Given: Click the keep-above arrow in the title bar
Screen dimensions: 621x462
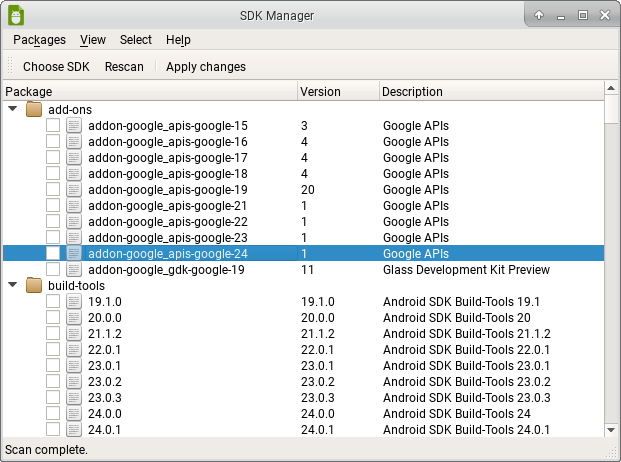Looking at the screenshot, I should click(x=539, y=15).
